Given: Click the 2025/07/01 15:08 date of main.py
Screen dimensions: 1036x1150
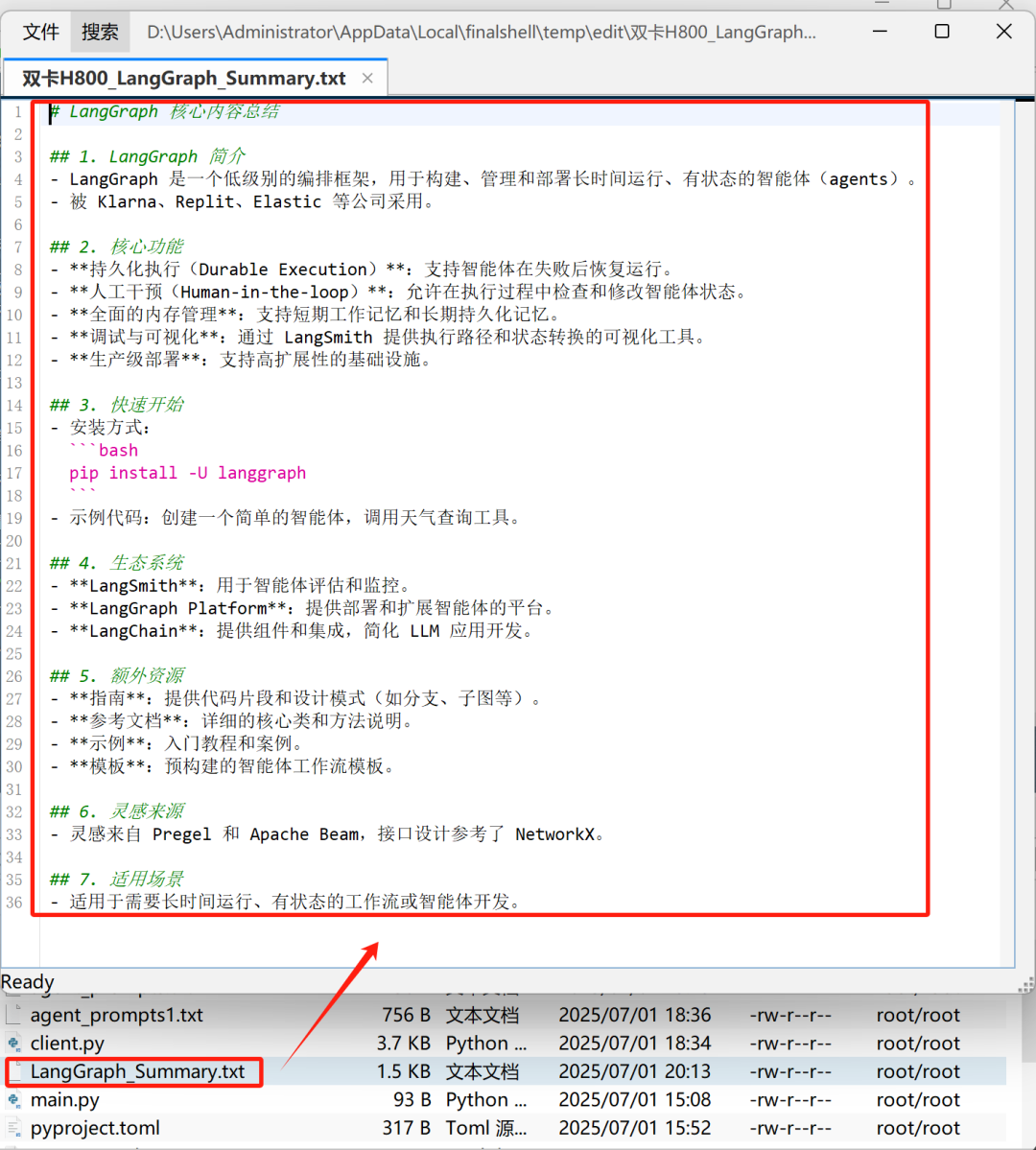Looking at the screenshot, I should point(635,1099).
